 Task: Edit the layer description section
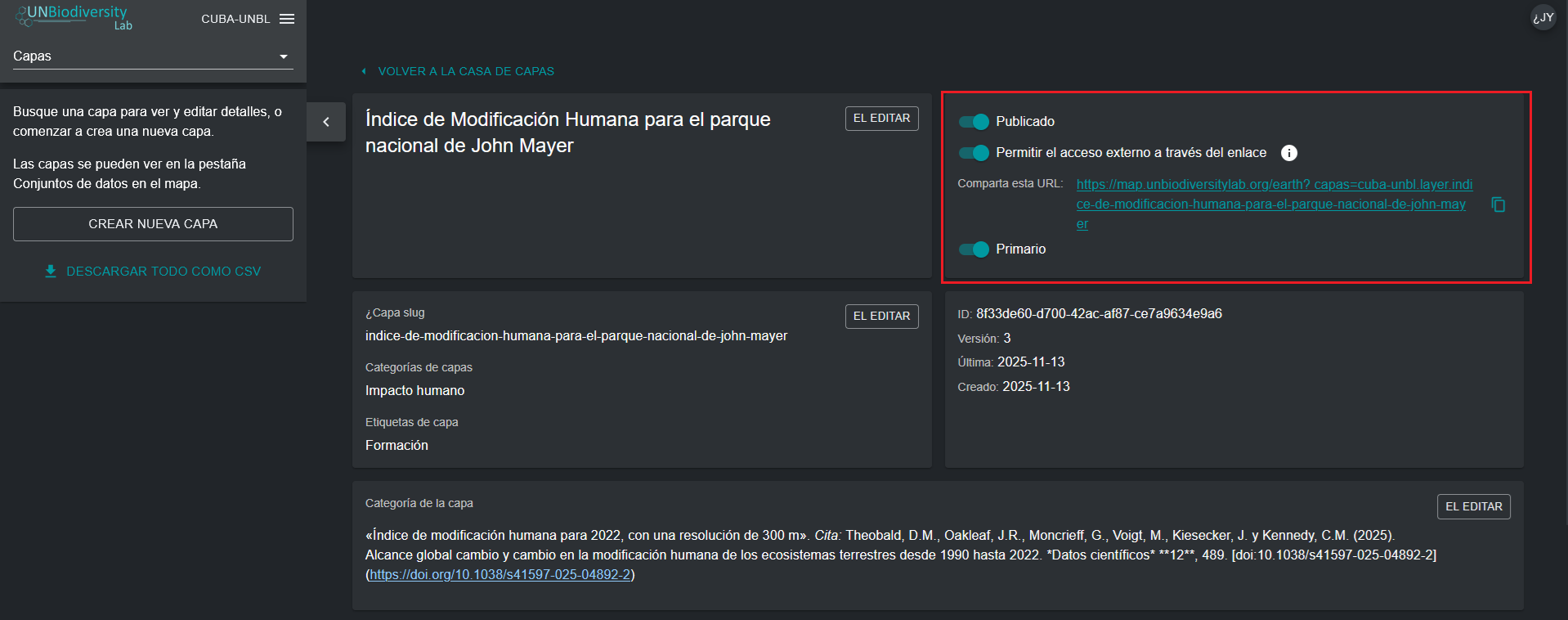(x=1473, y=506)
